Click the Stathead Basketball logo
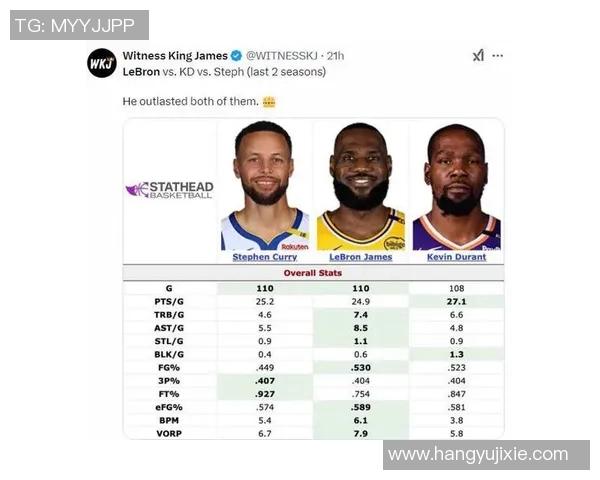This screenshot has width=600, height=480. pyautogui.click(x=169, y=190)
